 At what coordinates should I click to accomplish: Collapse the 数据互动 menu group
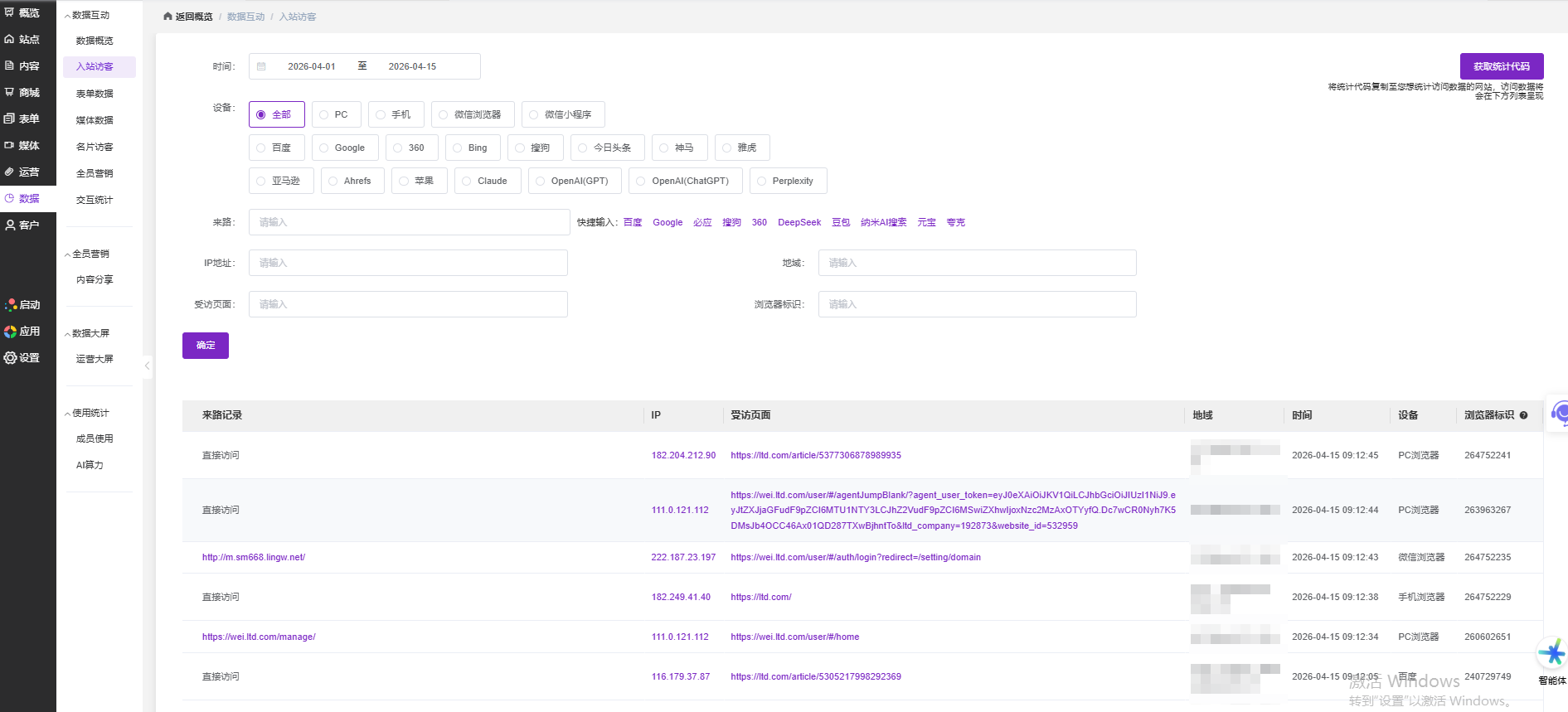tap(67, 16)
